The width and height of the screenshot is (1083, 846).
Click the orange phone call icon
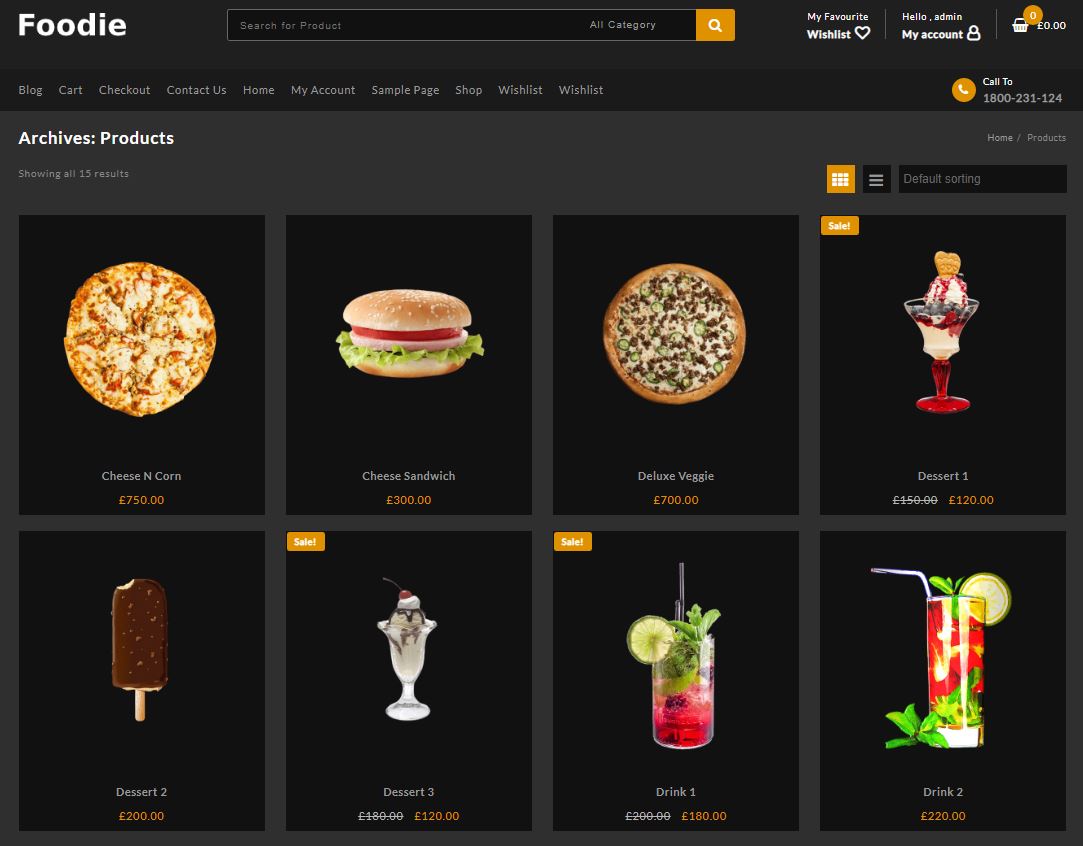click(963, 90)
